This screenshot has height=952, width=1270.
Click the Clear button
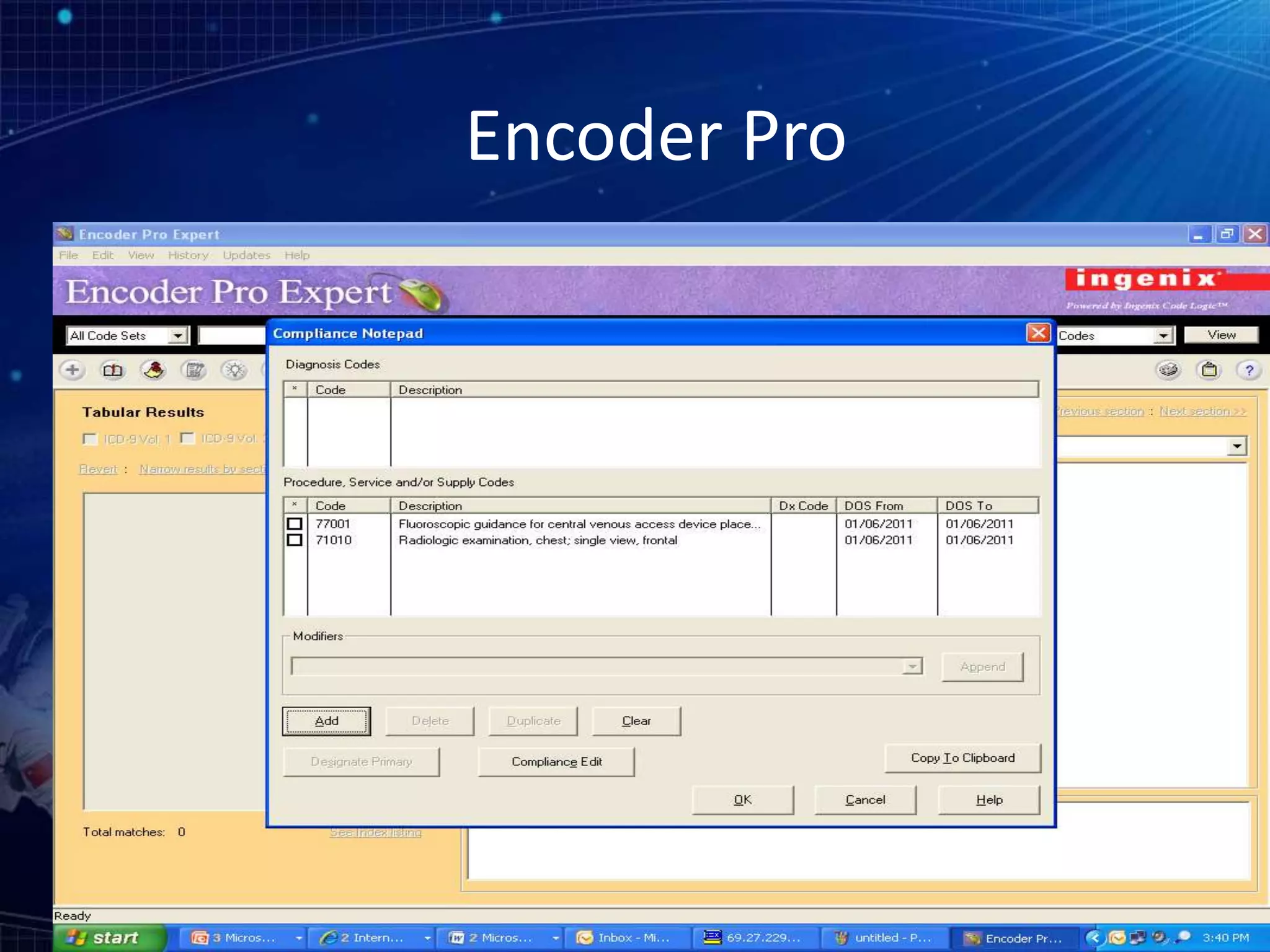(636, 721)
